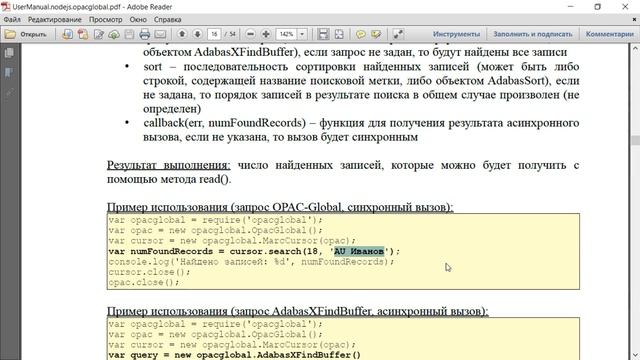Click the underlined 'Результат выполнения:' heading

pyautogui.click(x=169, y=165)
